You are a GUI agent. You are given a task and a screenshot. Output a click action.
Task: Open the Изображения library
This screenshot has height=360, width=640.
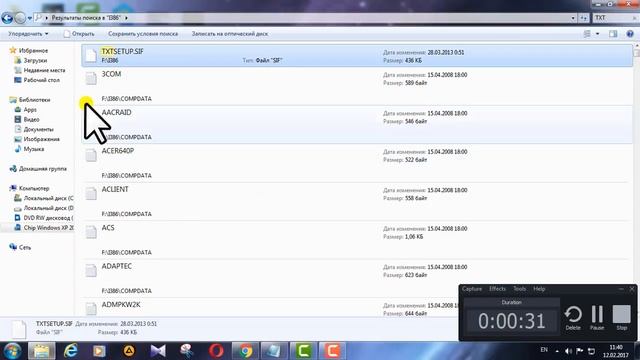coord(37,139)
